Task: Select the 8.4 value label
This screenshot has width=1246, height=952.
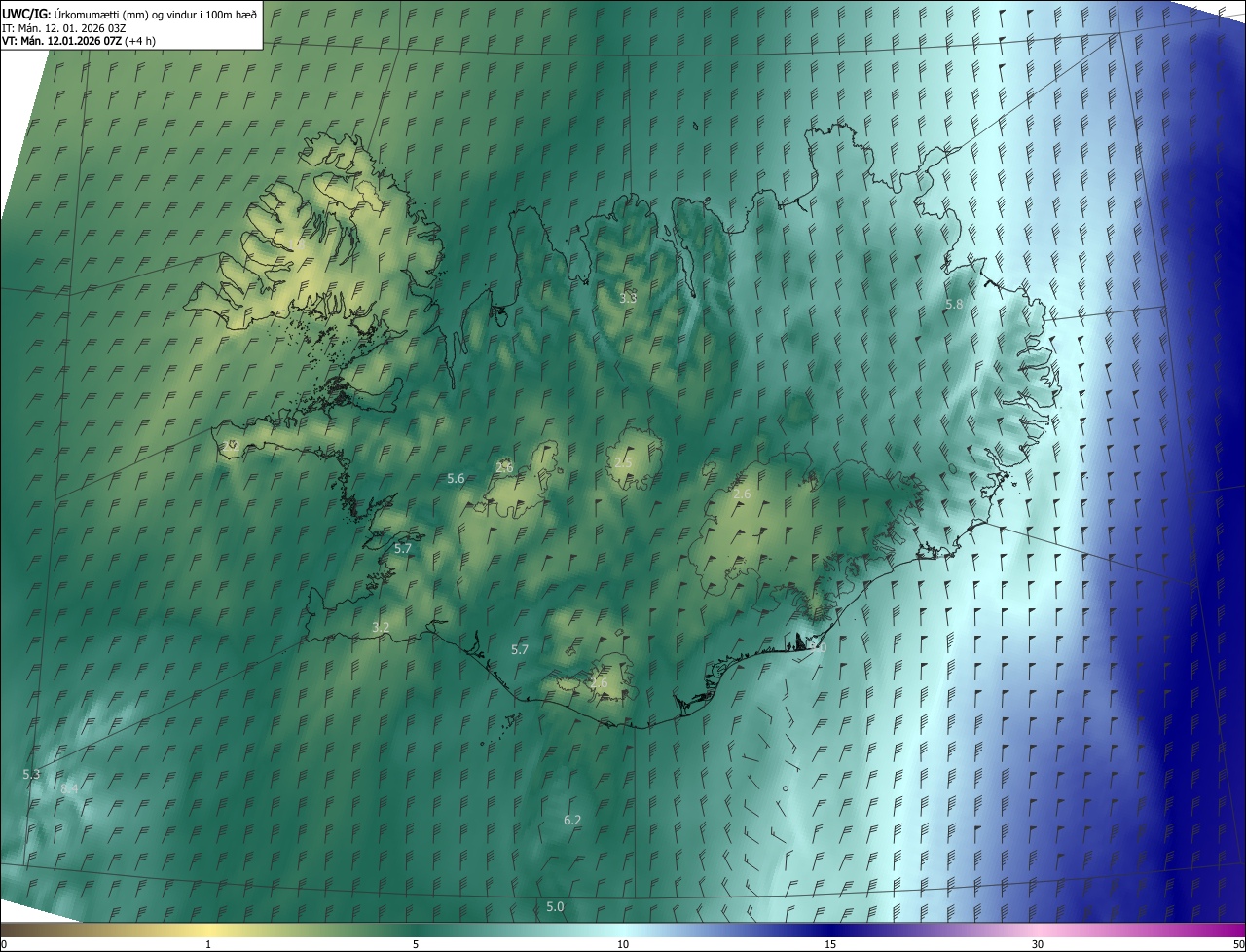Action: click(x=69, y=788)
